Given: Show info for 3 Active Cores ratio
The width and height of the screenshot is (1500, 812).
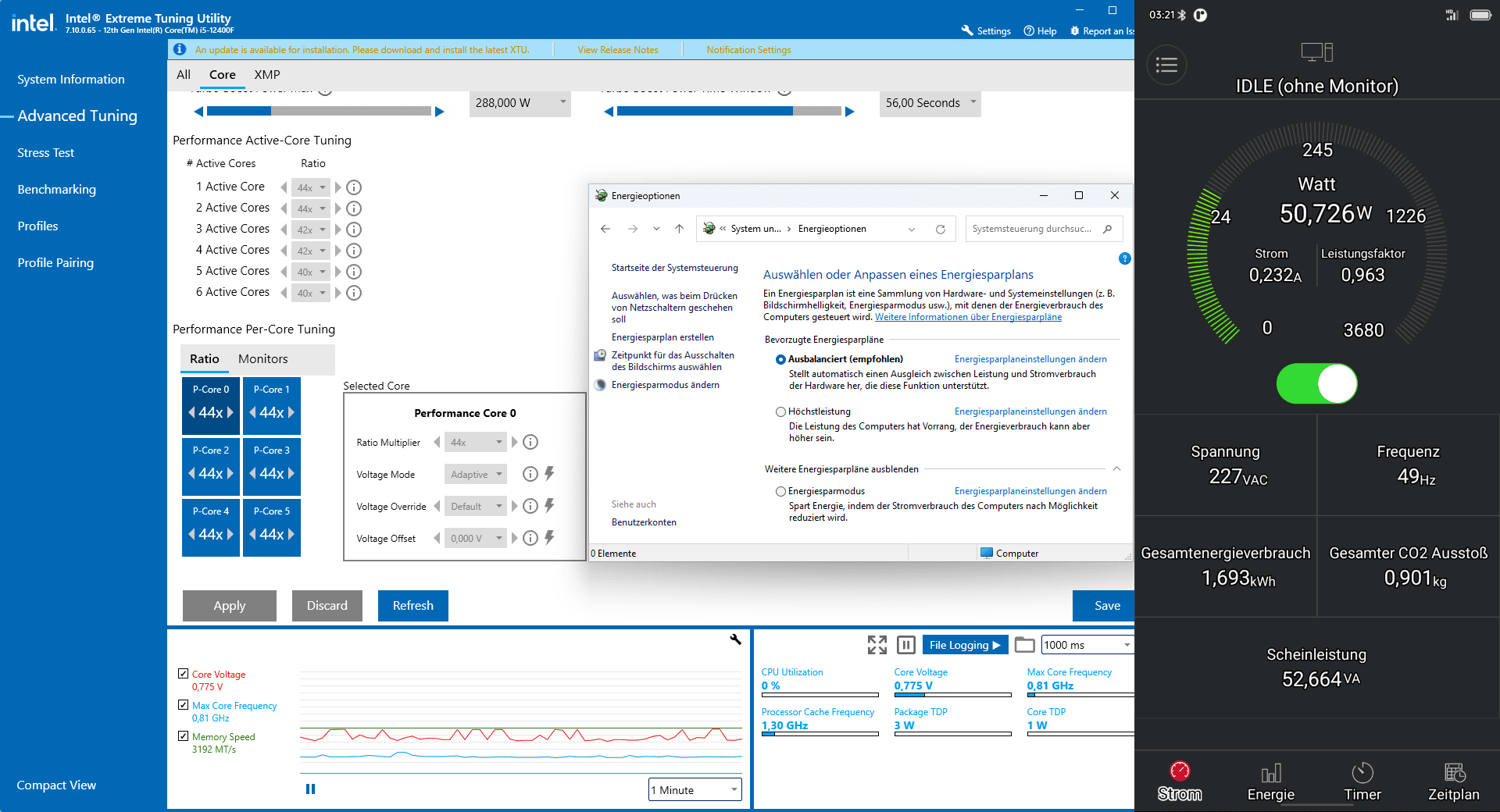Looking at the screenshot, I should [x=354, y=230].
